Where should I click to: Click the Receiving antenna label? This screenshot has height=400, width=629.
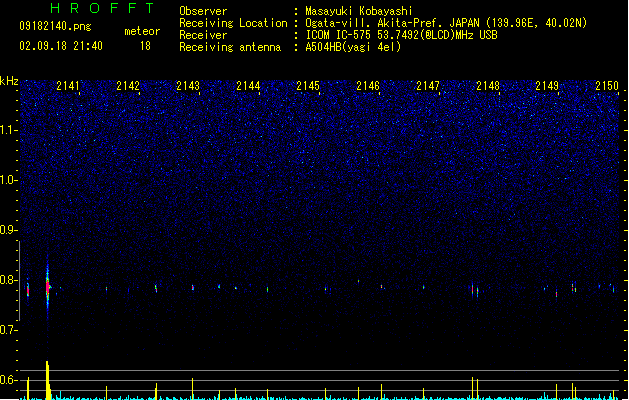tap(230, 47)
